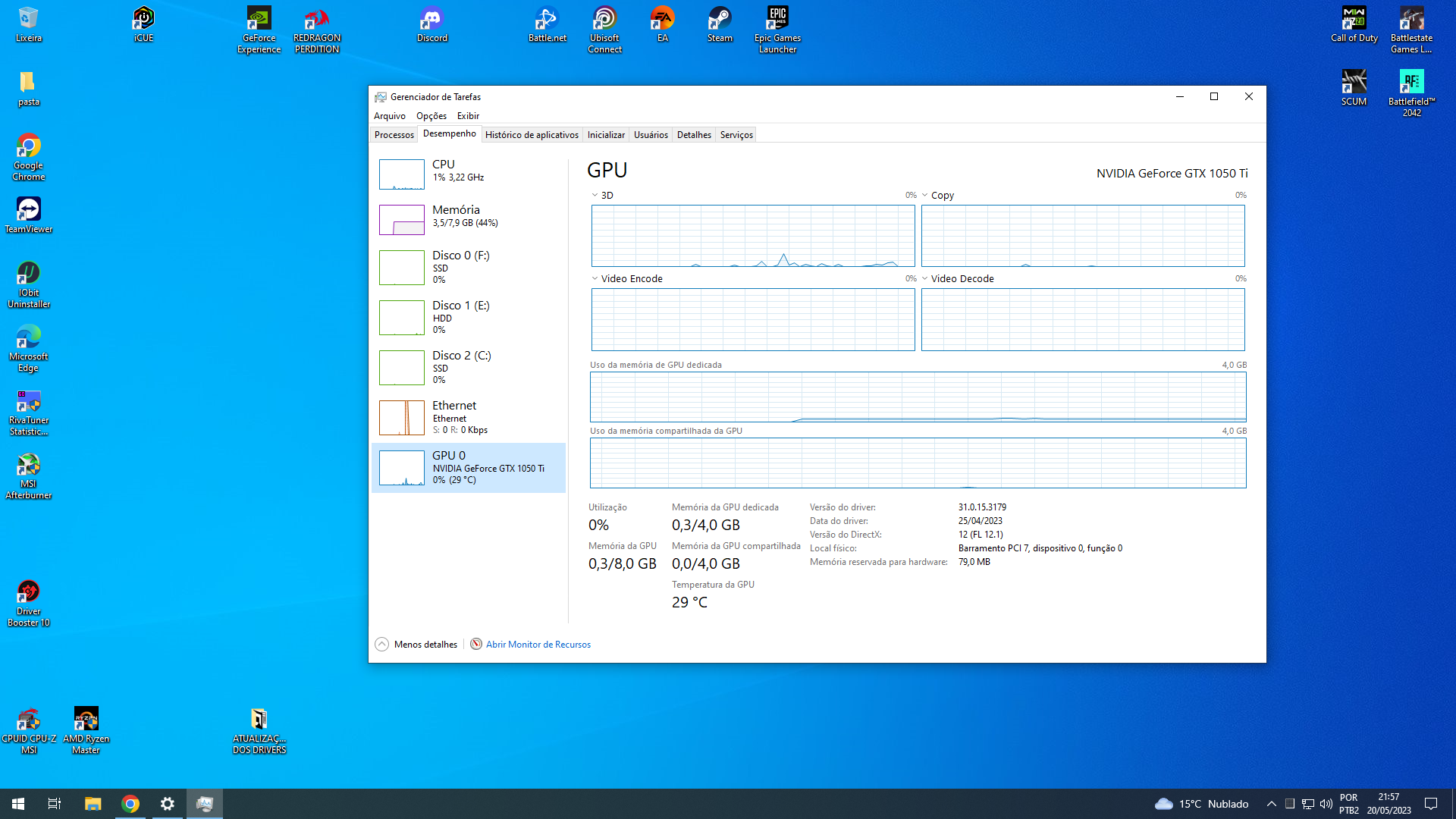Open Google Chrome desktop shortcut
This screenshot has width=1456, height=819.
[x=28, y=157]
